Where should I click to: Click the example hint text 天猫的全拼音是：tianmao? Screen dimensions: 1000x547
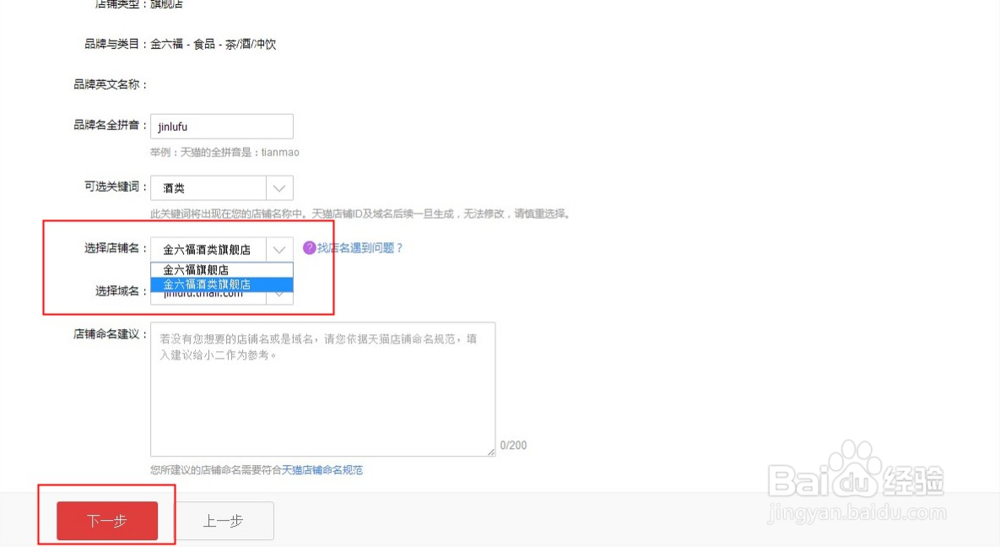pyautogui.click(x=240, y=152)
